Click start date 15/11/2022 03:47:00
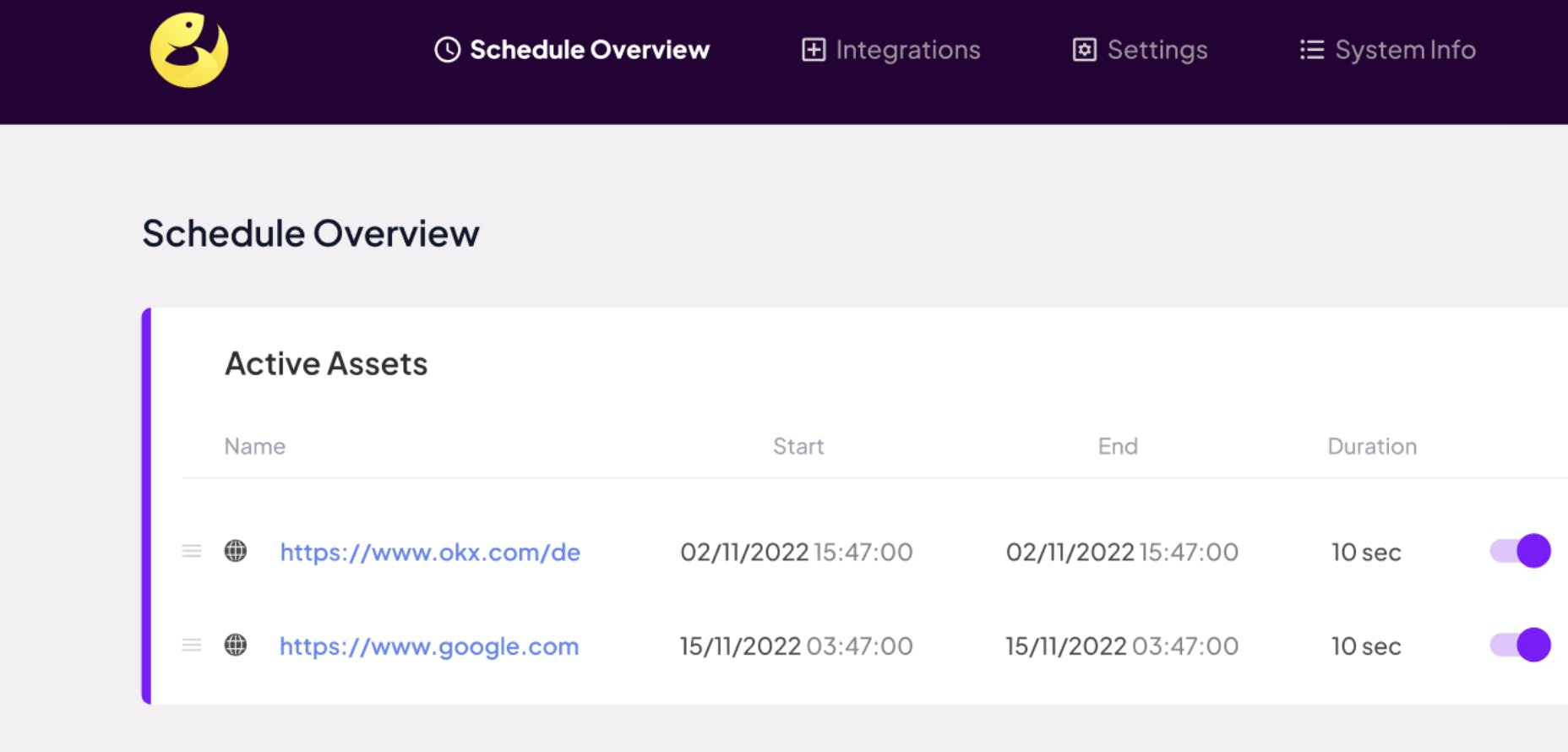Viewport: 1568px width, 752px height. pyautogui.click(x=797, y=646)
